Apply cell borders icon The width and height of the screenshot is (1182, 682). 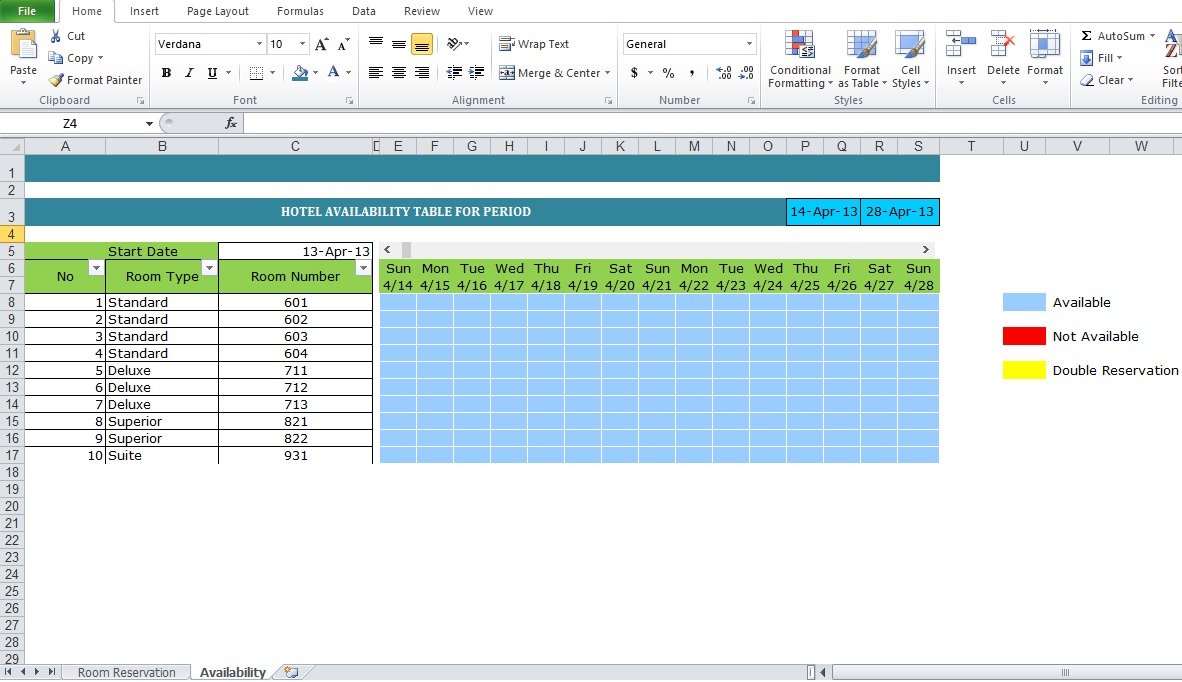[256, 73]
